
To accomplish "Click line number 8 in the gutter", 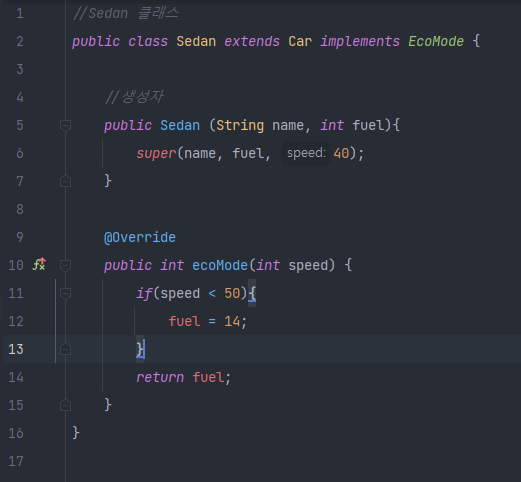I will 20,209.
